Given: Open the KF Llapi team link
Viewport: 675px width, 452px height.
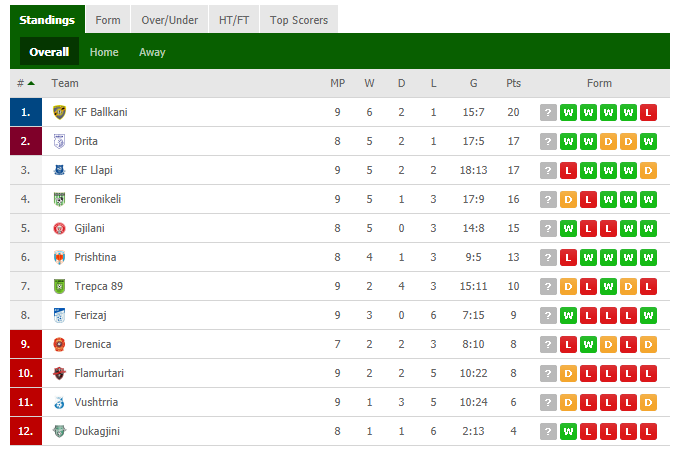Looking at the screenshot, I should tap(93, 170).
